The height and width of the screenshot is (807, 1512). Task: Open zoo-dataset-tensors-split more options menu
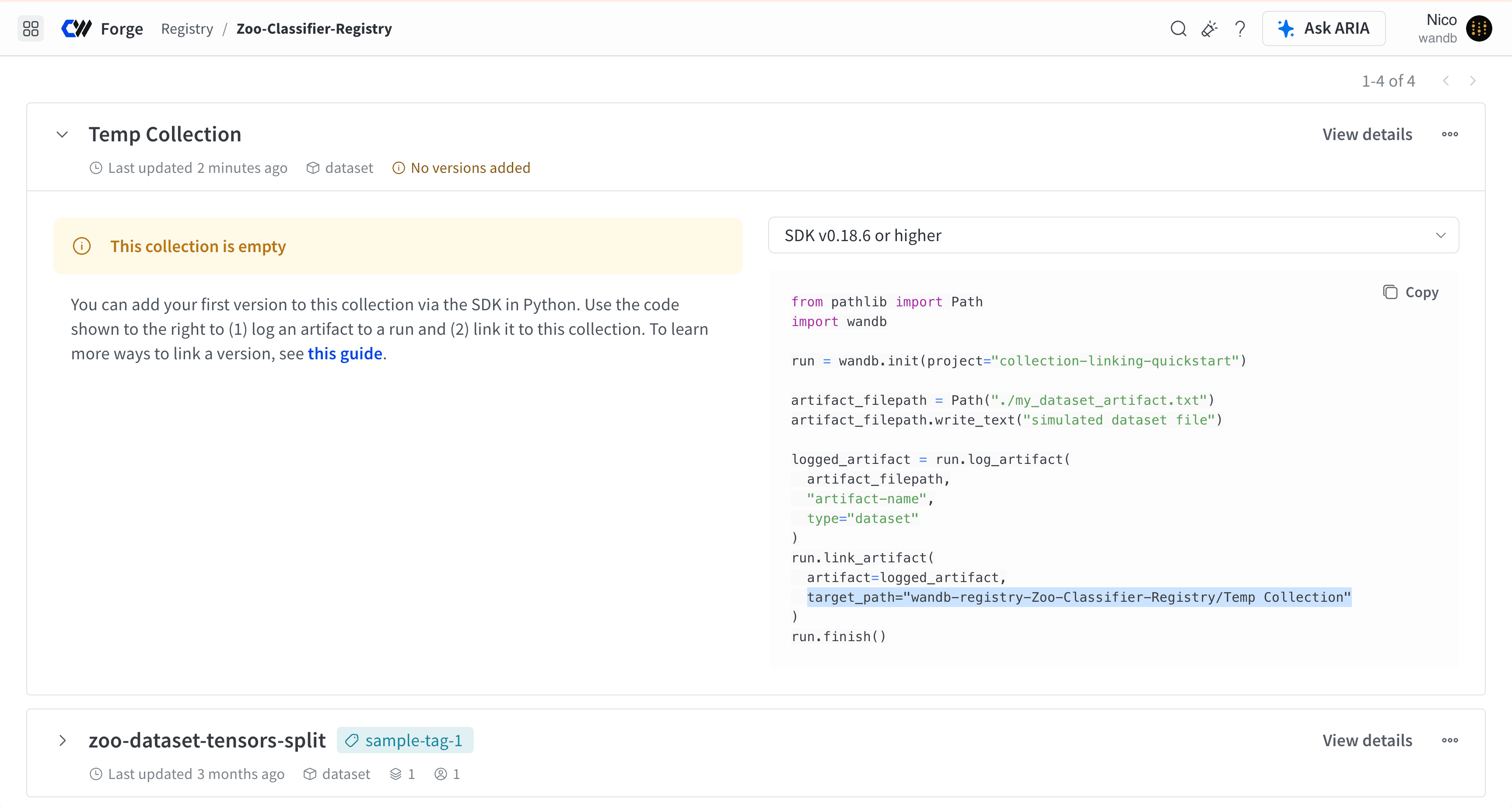coord(1450,740)
